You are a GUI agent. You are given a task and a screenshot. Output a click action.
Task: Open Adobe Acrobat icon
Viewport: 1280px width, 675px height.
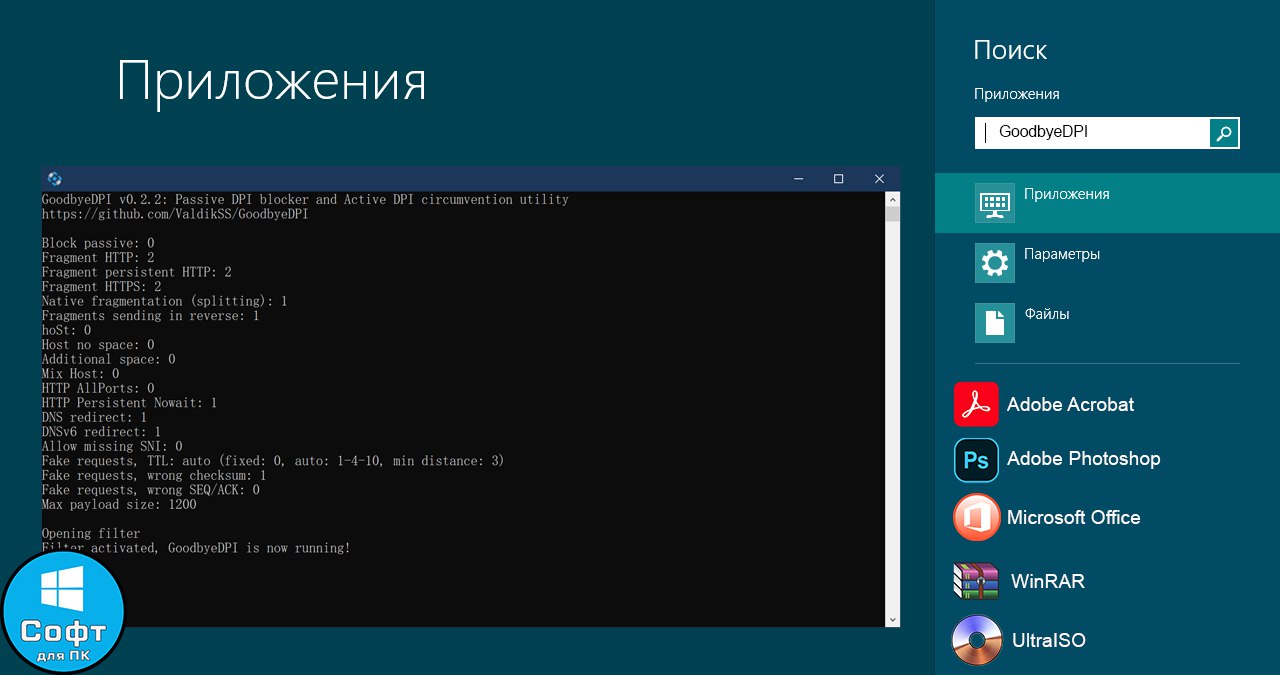[976, 404]
